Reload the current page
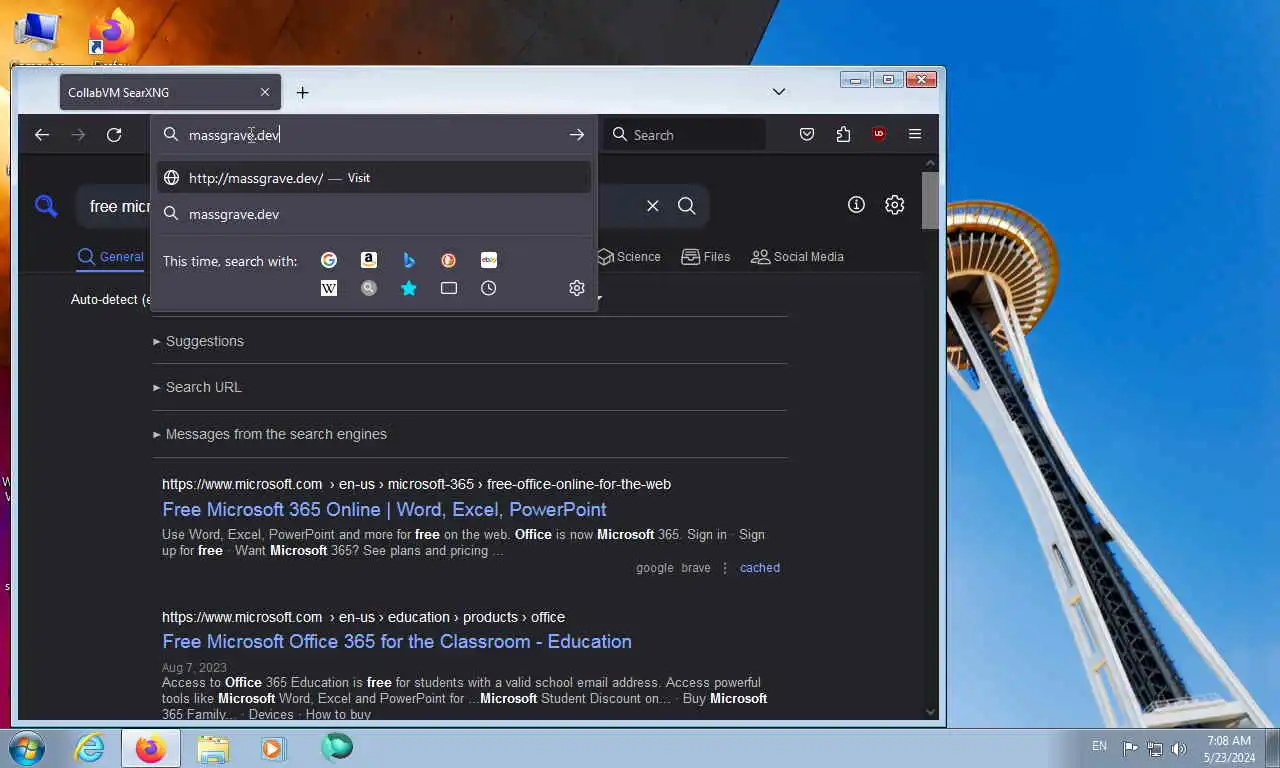The image size is (1280, 768). pyautogui.click(x=114, y=135)
